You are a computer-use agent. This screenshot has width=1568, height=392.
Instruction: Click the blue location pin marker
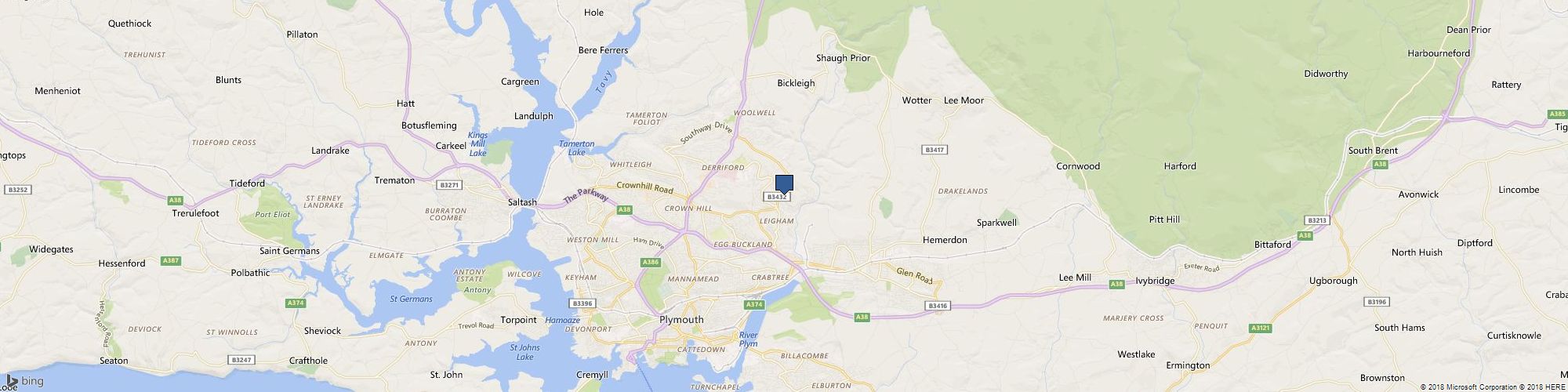[x=784, y=184]
